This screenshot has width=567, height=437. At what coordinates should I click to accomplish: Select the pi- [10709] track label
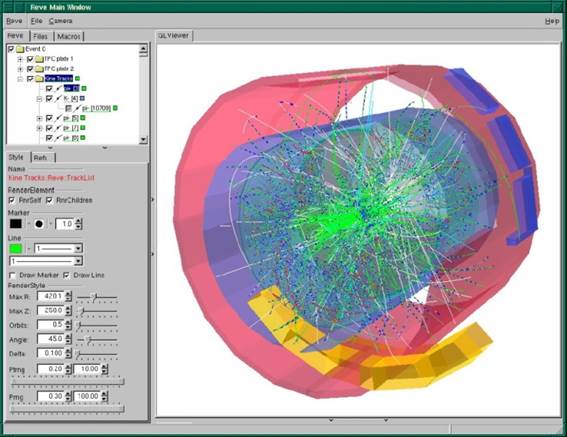(x=97, y=108)
